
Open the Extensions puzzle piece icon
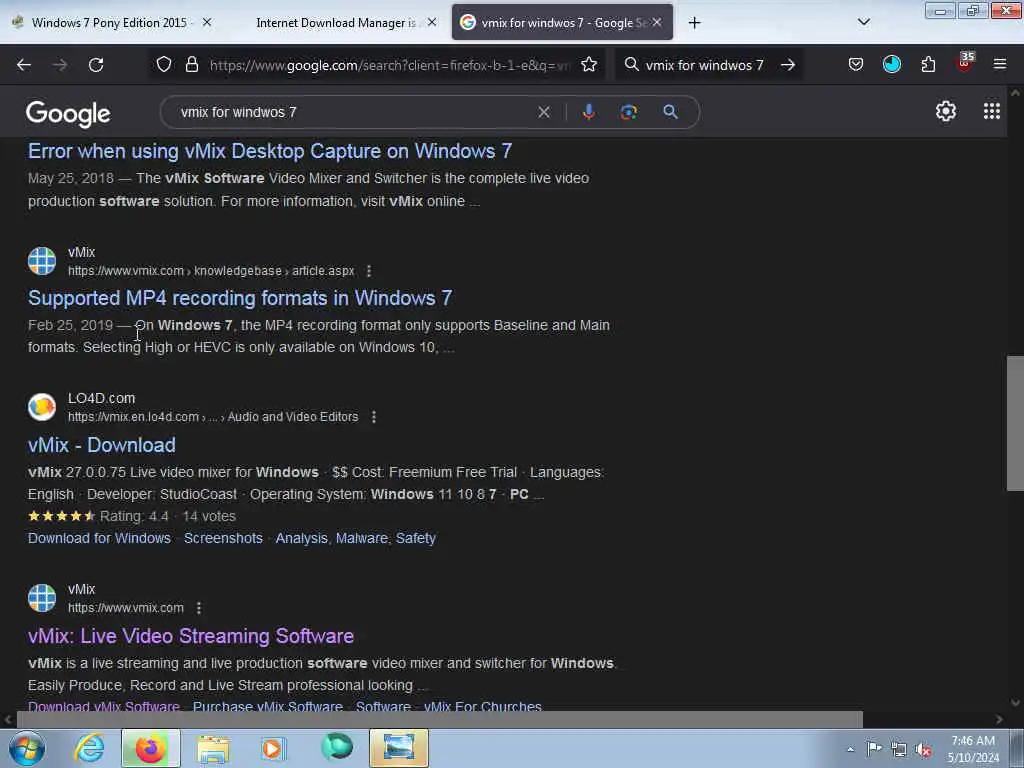tap(928, 65)
